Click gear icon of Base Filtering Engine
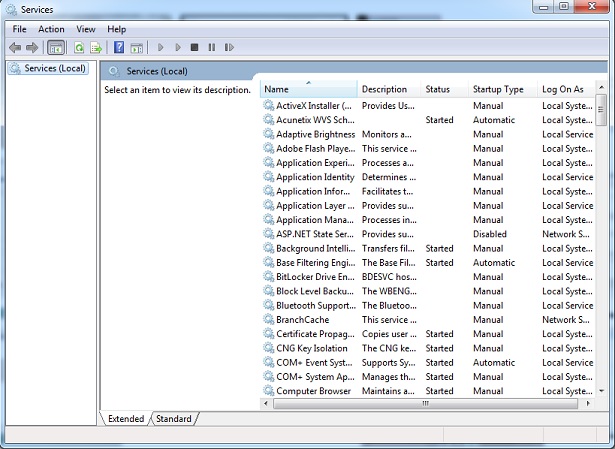Image resolution: width=615 pixels, height=449 pixels. [x=268, y=262]
